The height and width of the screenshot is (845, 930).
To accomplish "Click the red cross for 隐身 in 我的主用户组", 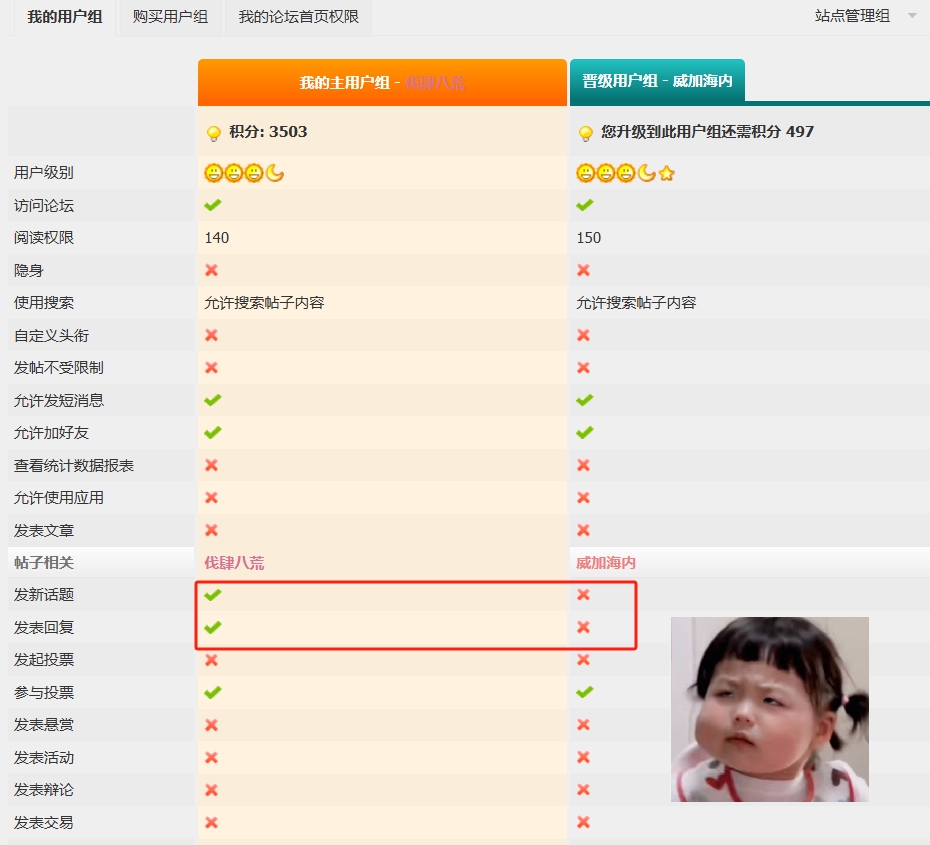I will pyautogui.click(x=211, y=270).
